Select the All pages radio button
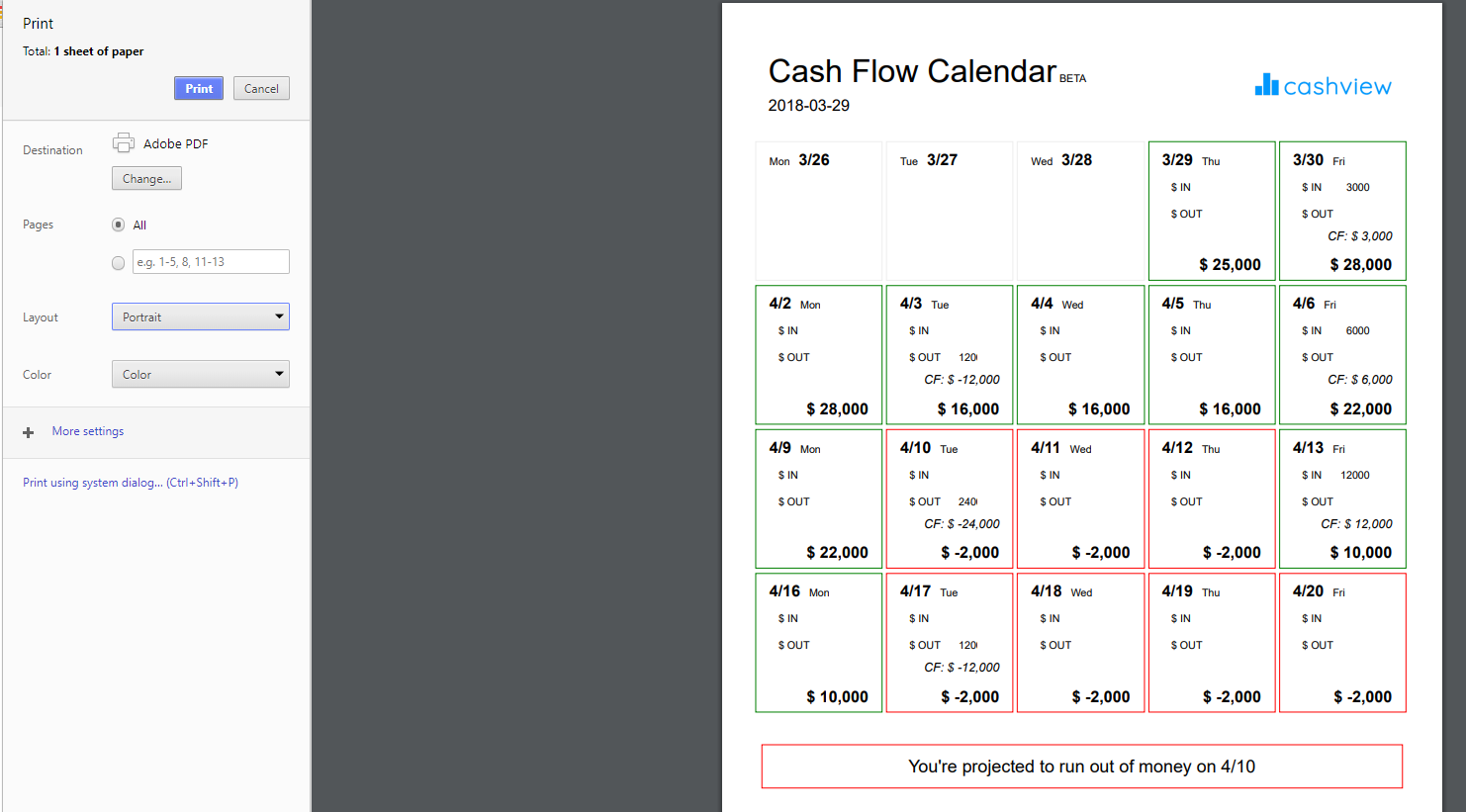Viewport: 1466px width, 812px height. (x=117, y=225)
